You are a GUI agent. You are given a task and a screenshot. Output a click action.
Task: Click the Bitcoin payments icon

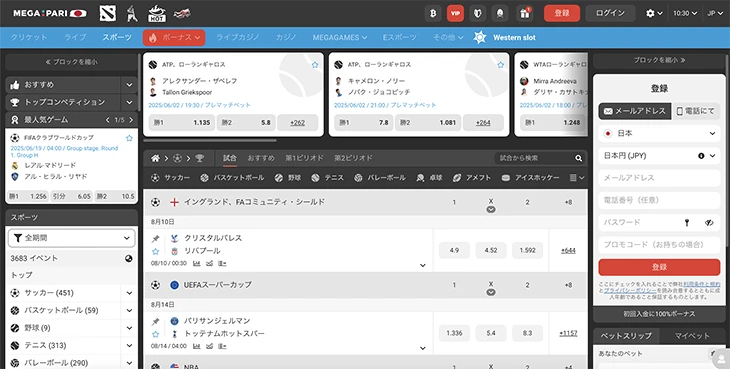[433, 13]
